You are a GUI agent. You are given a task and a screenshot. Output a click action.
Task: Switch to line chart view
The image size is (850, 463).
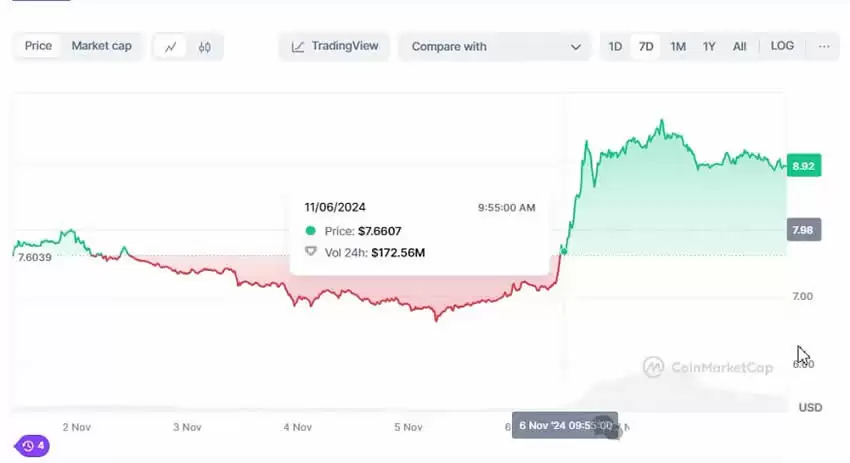[x=171, y=47]
